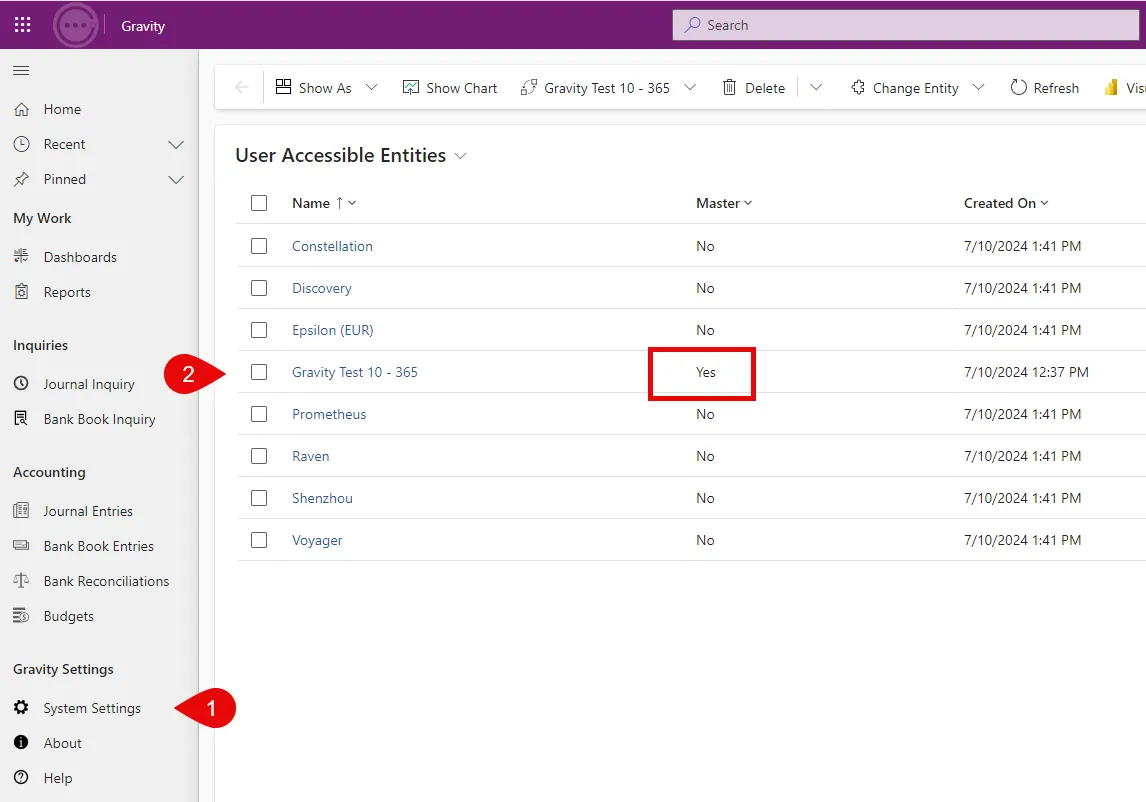
Task: Collapse the navigation hamburger menu
Action: [x=21, y=70]
